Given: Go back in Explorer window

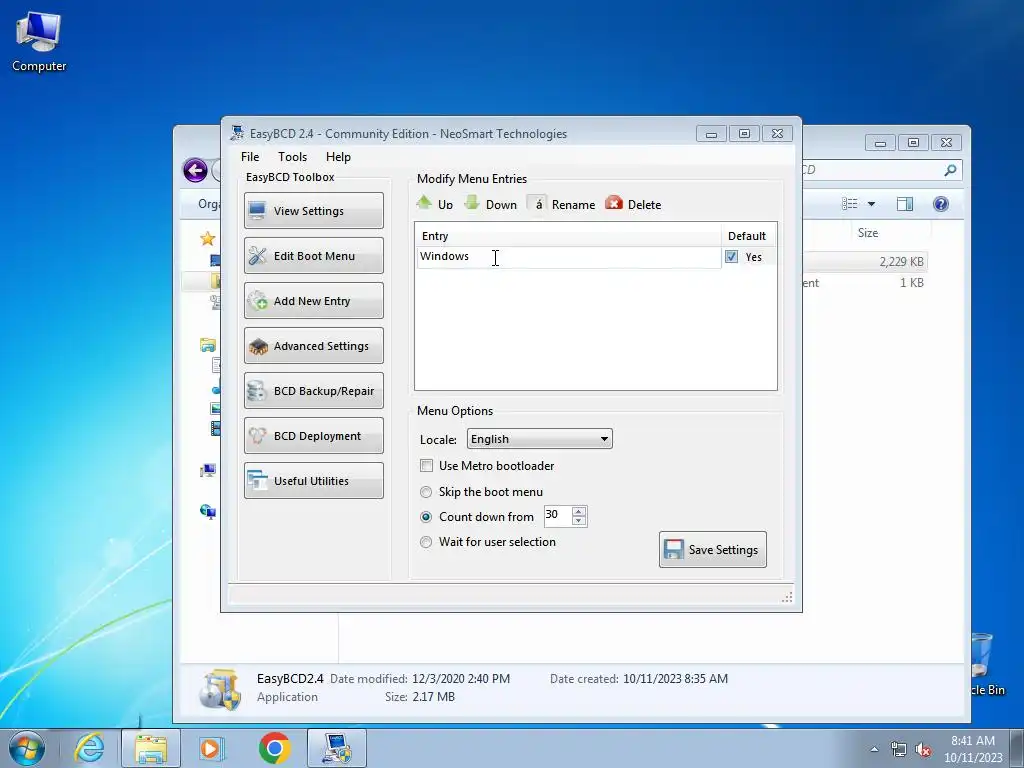Looking at the screenshot, I should pos(195,170).
